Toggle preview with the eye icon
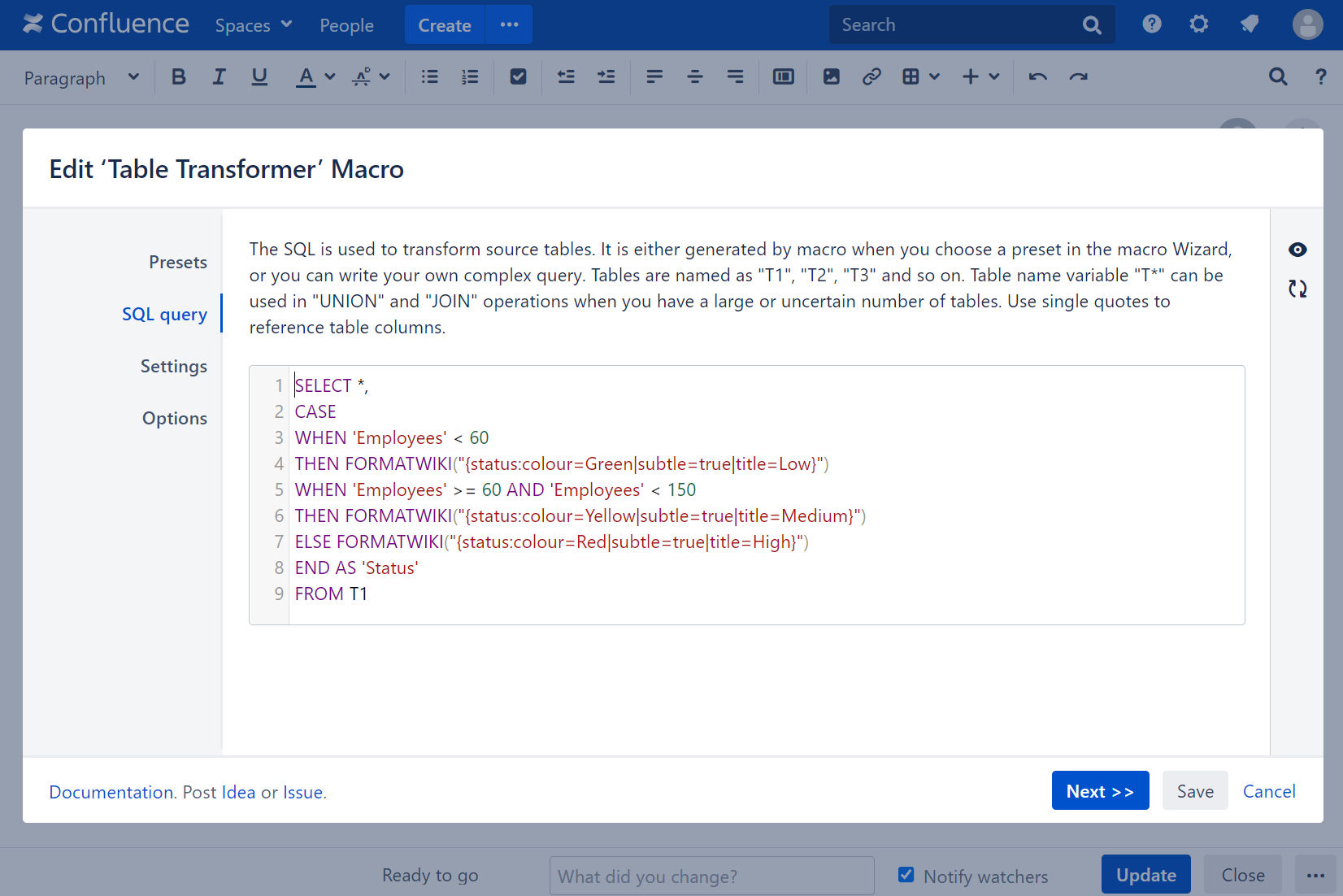This screenshot has height=896, width=1343. coord(1297,250)
